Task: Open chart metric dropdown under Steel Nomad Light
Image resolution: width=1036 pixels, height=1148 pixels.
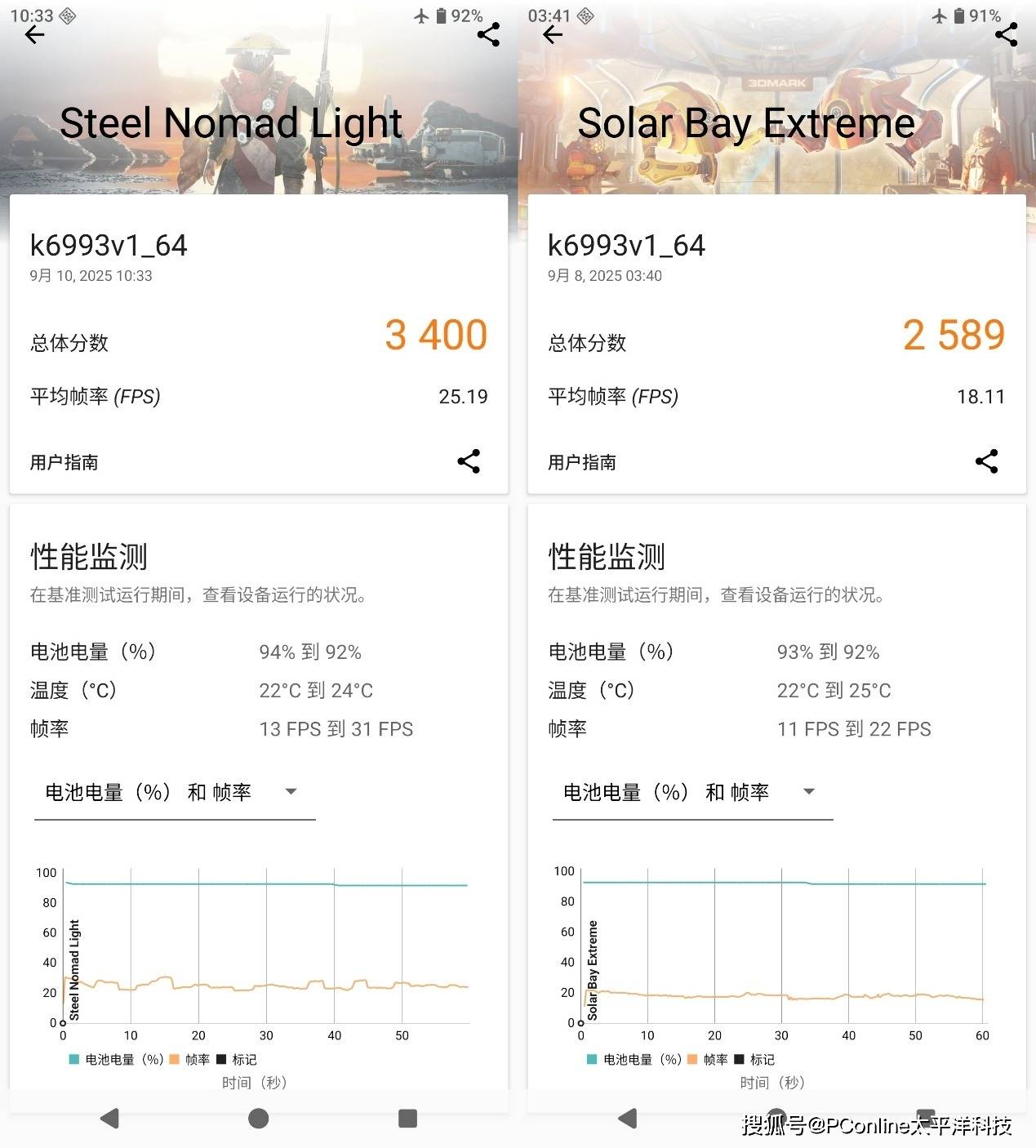Action: point(174,792)
